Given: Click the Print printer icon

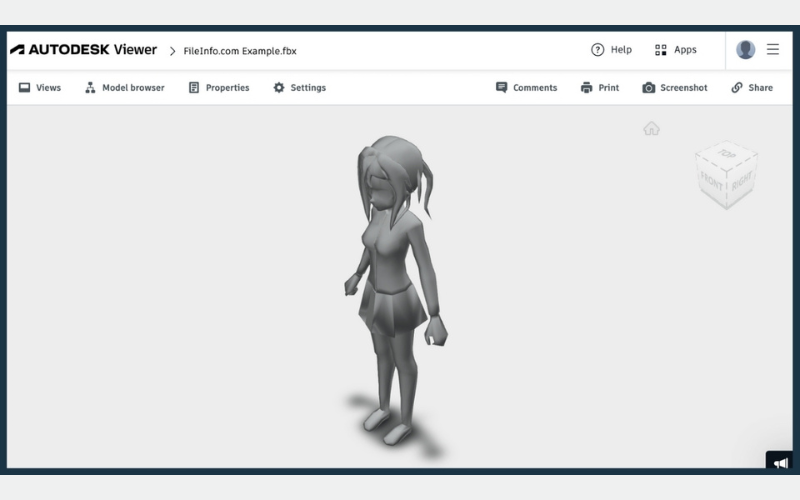Looking at the screenshot, I should pyautogui.click(x=587, y=88).
